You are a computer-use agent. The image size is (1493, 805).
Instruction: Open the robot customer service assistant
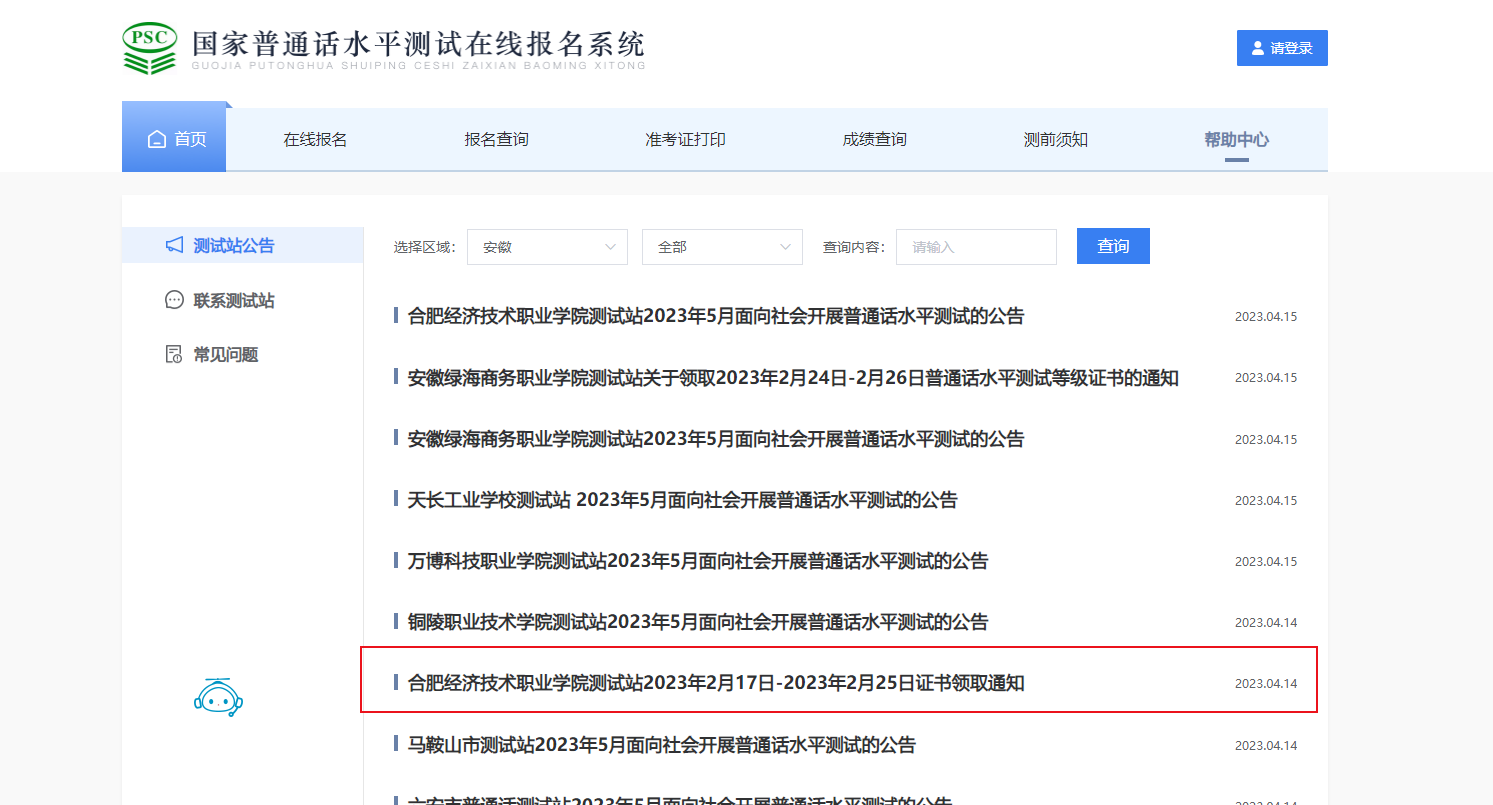218,698
